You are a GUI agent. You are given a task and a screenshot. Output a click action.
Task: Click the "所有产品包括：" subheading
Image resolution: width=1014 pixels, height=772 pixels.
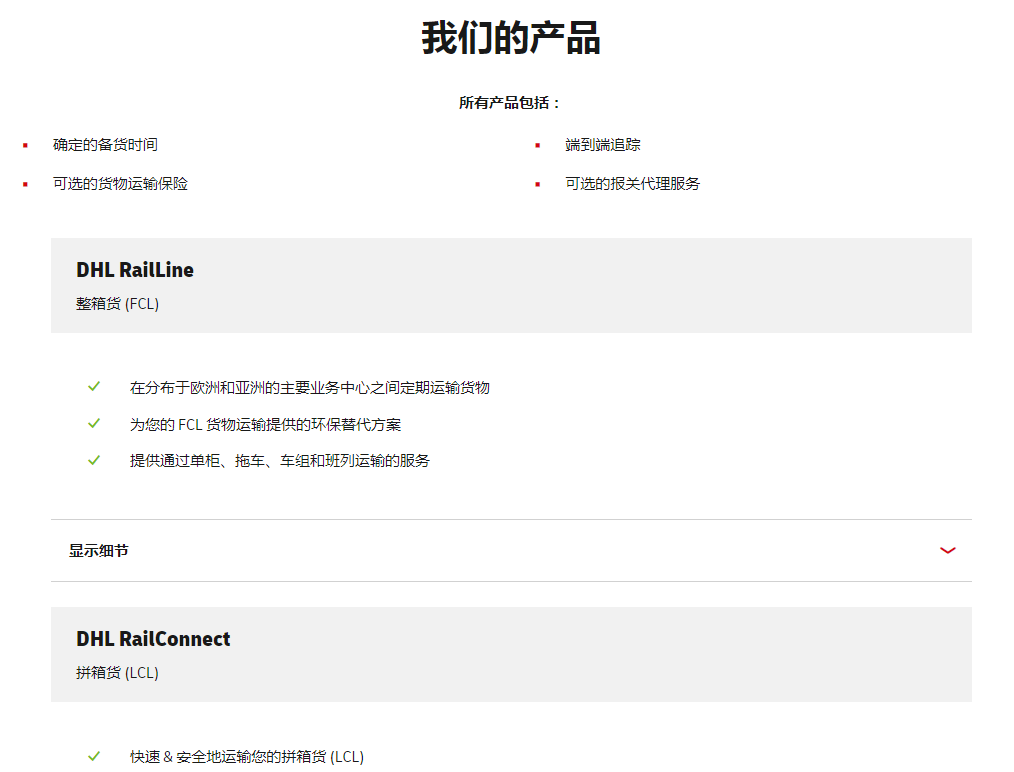tap(510, 103)
